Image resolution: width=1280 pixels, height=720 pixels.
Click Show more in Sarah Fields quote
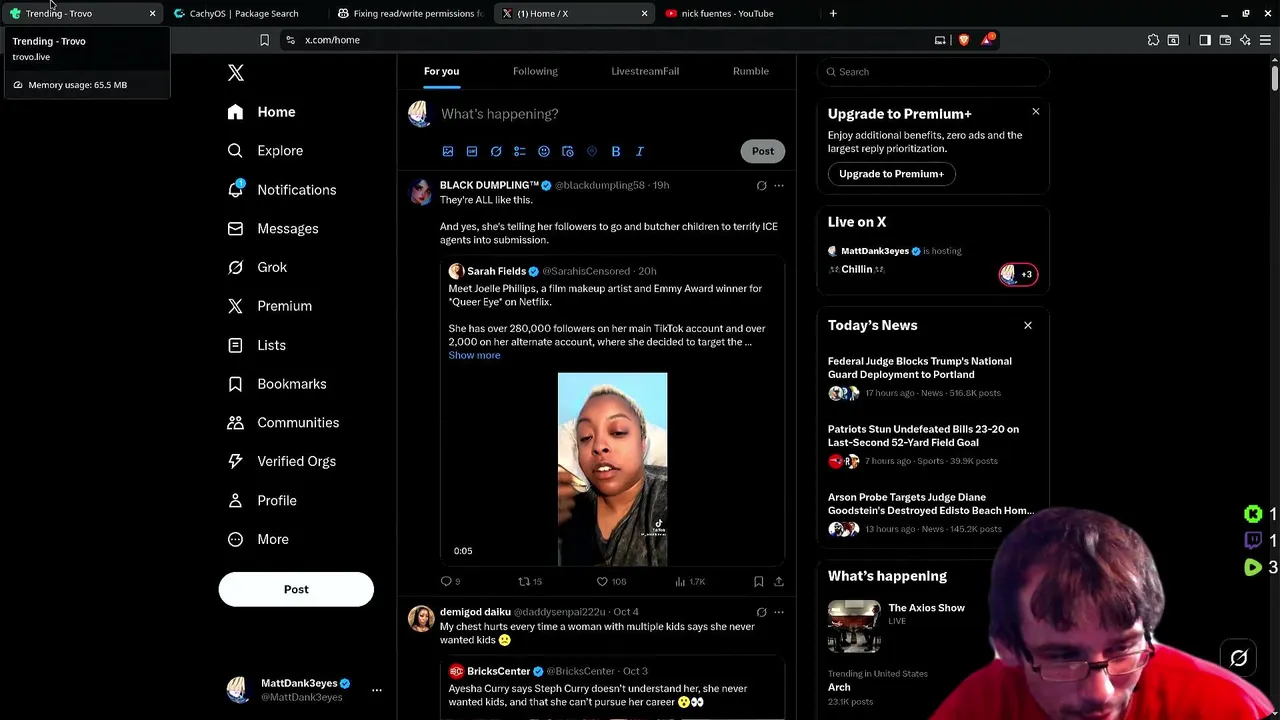point(474,355)
